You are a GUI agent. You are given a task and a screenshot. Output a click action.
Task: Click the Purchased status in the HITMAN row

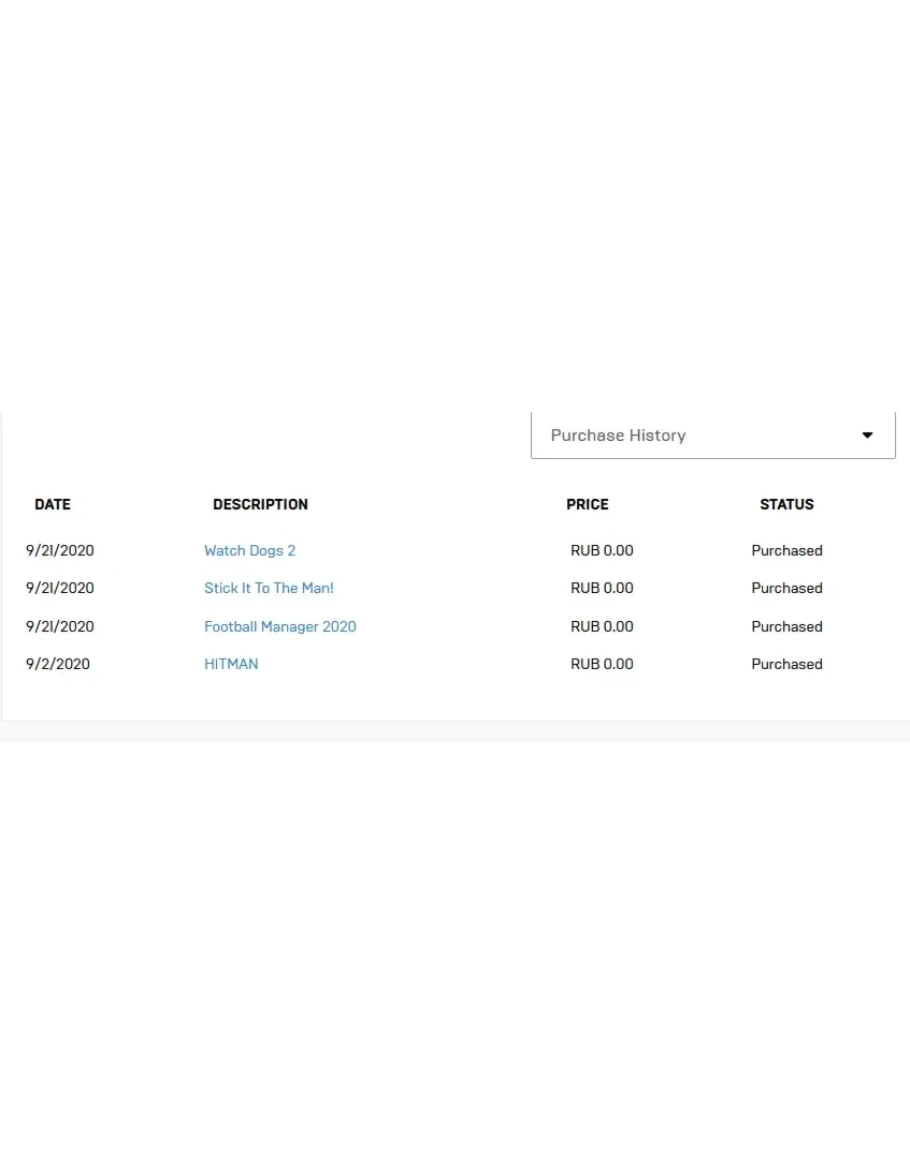[x=787, y=664]
